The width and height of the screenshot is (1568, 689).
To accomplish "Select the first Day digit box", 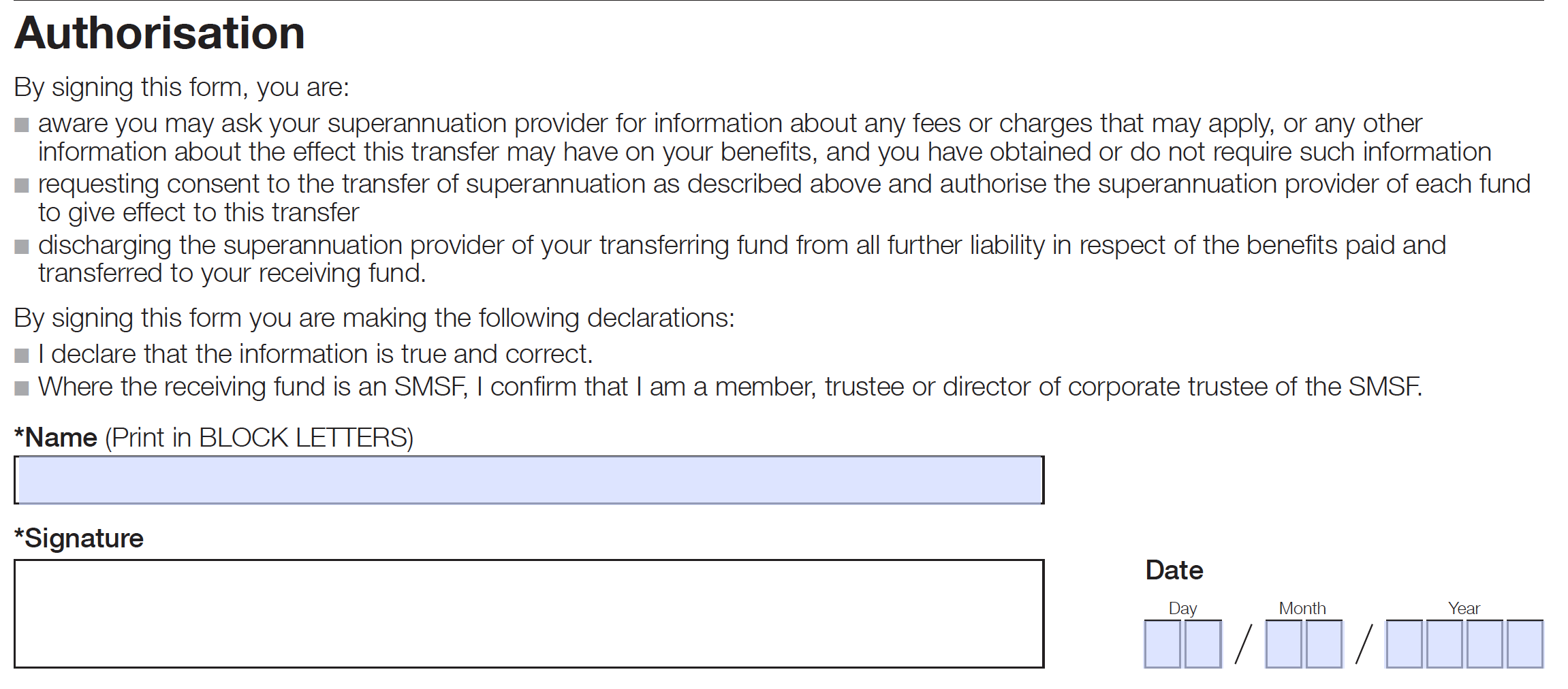I will pos(1163,644).
